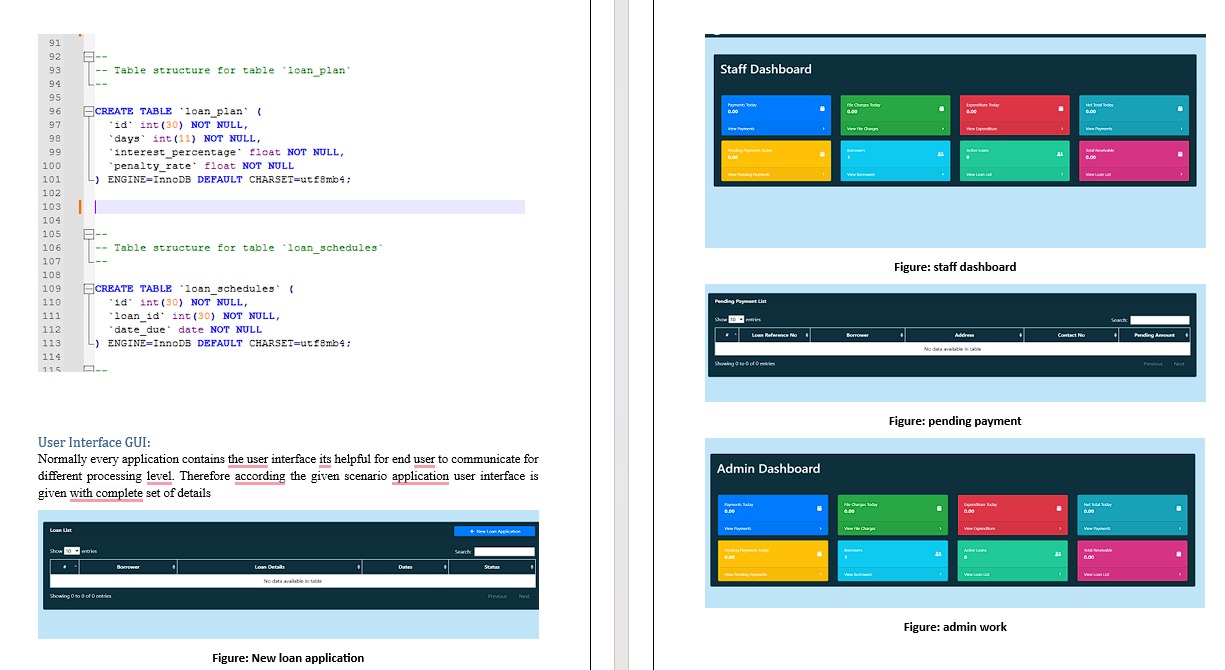Click the Loan List search input field
The width and height of the screenshot is (1225, 670).
504,551
